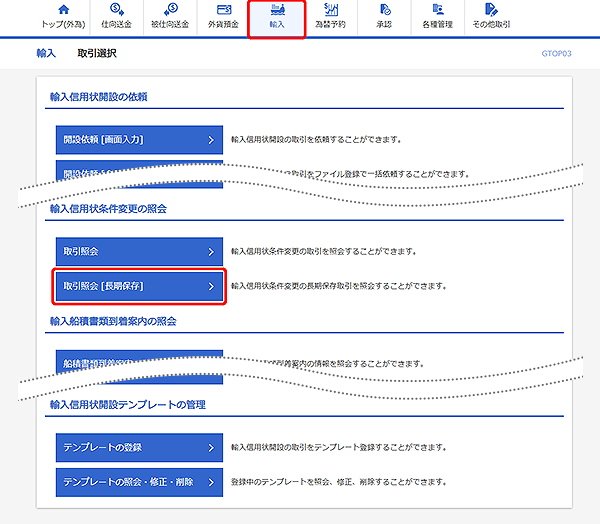This screenshot has height=524, width=600.
Task: Click description about テンプレート登録することができます
Action: tap(339, 447)
